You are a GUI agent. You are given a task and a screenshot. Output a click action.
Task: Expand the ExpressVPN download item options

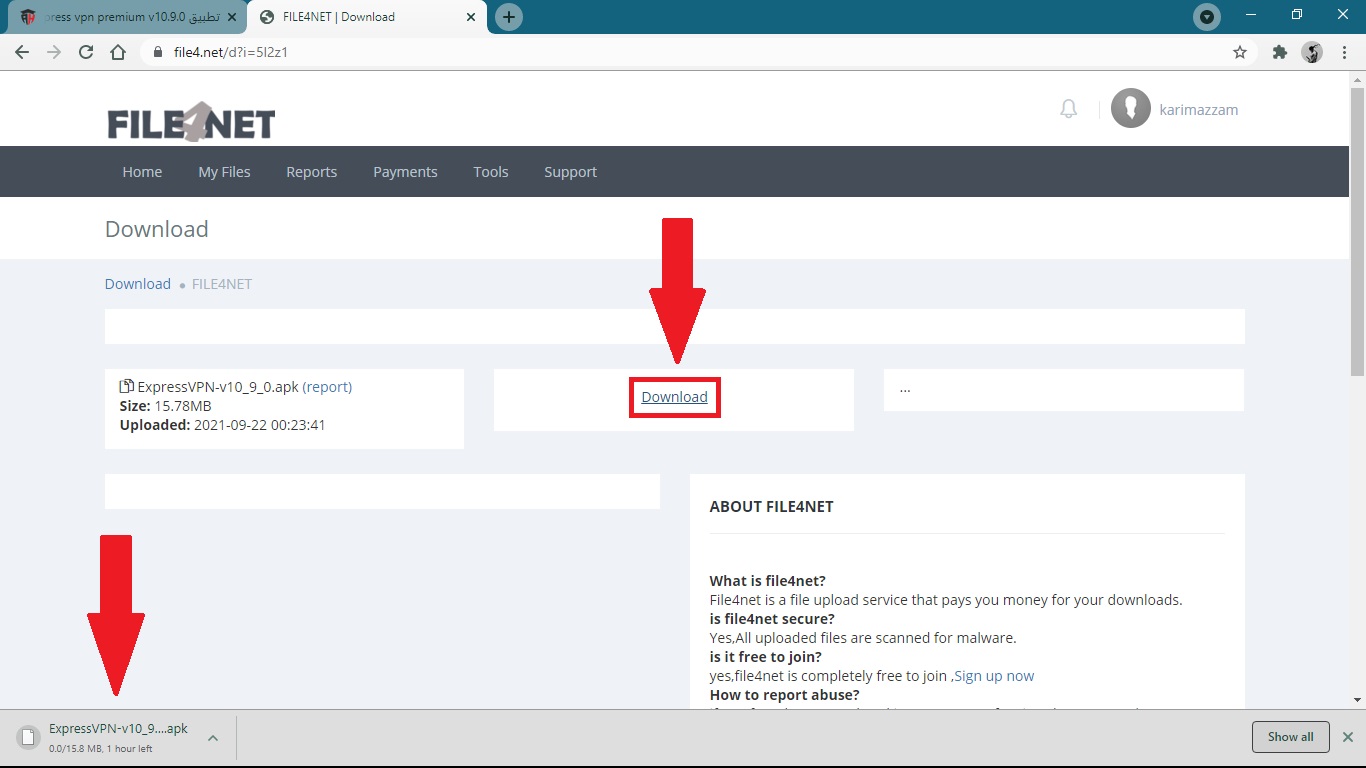click(213, 738)
